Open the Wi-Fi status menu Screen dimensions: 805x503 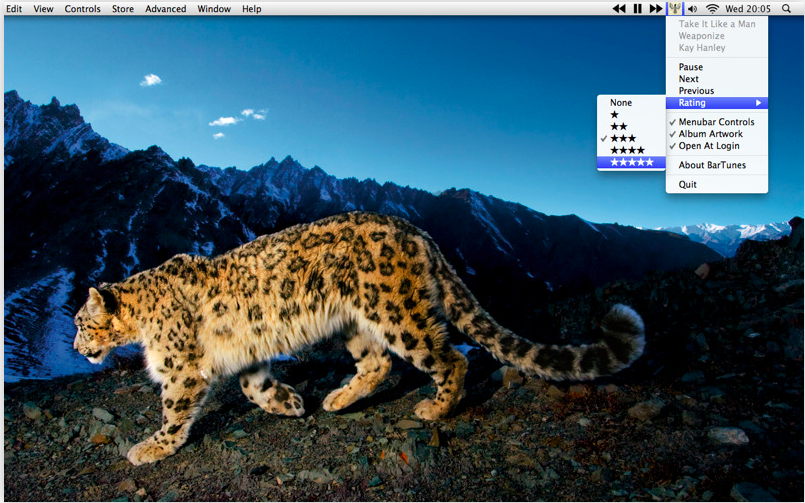[712, 9]
